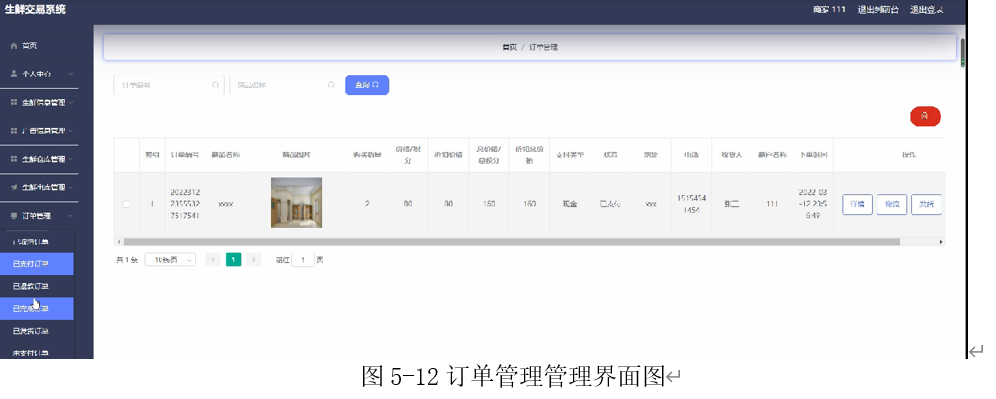Image resolution: width=996 pixels, height=399 pixels.
Task: Click the home icon beside 首页 in sidebar
Action: [x=14, y=46]
